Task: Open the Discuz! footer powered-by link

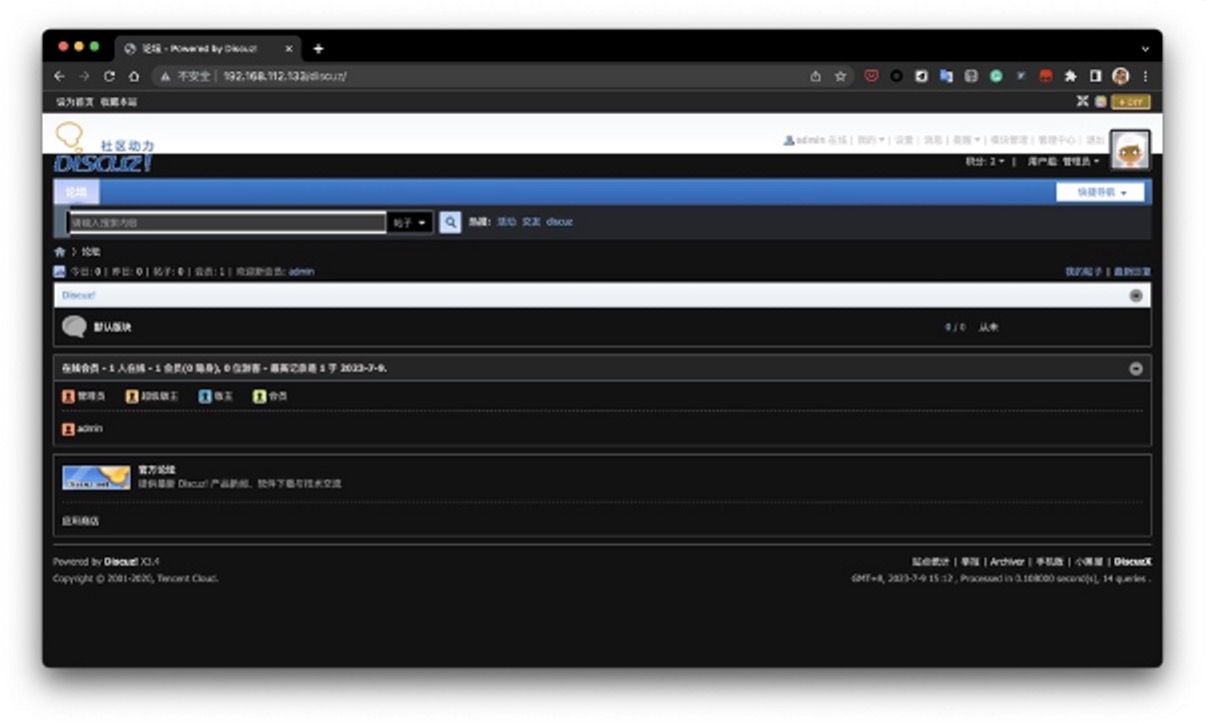Action: pos(121,562)
